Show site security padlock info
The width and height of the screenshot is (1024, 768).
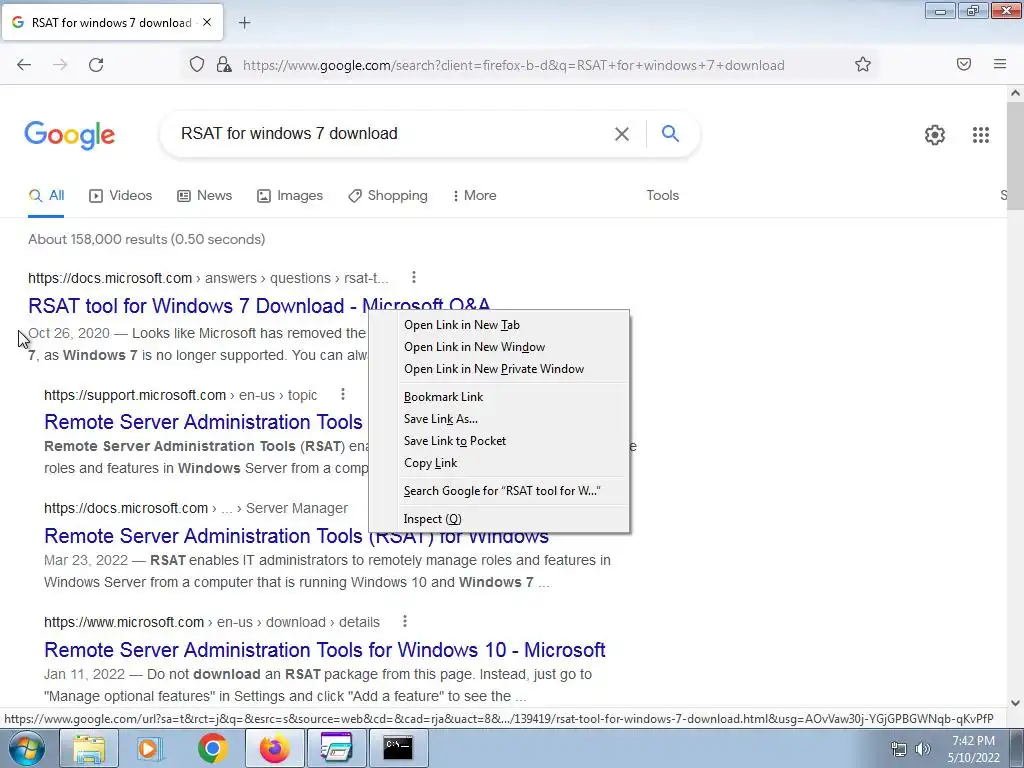click(224, 65)
